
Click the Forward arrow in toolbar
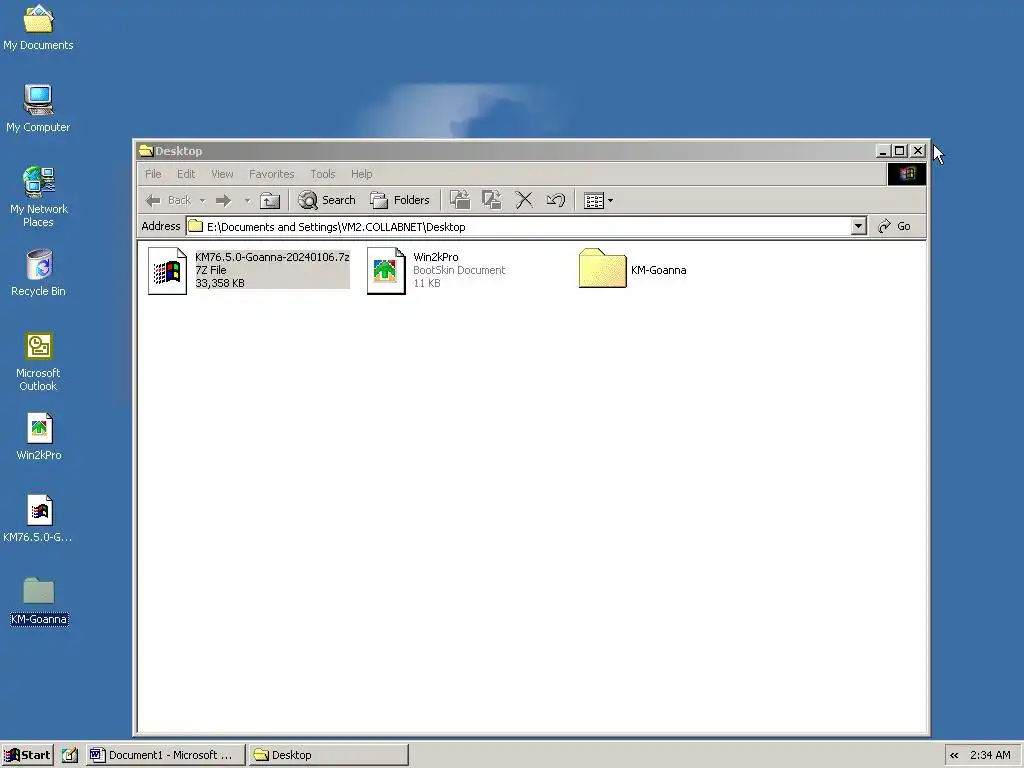click(223, 200)
